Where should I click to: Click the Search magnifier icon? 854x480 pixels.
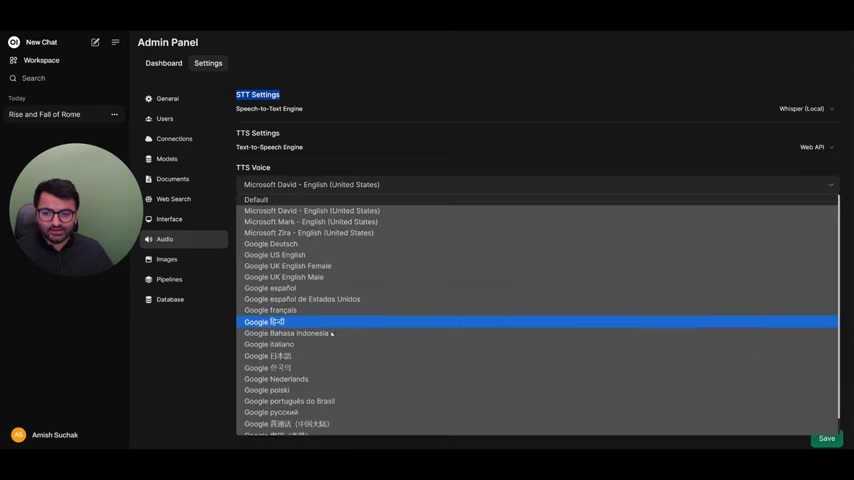[x=13, y=78]
